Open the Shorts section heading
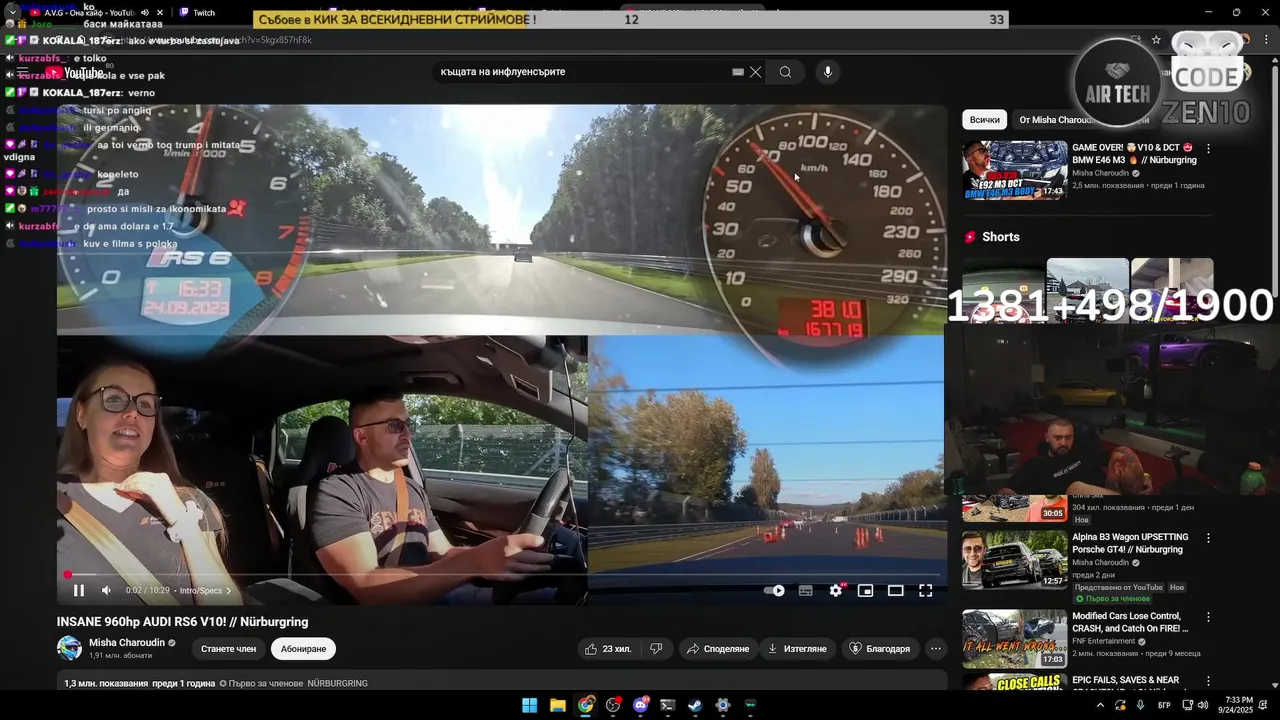The height and width of the screenshot is (720, 1280). point(1000,237)
